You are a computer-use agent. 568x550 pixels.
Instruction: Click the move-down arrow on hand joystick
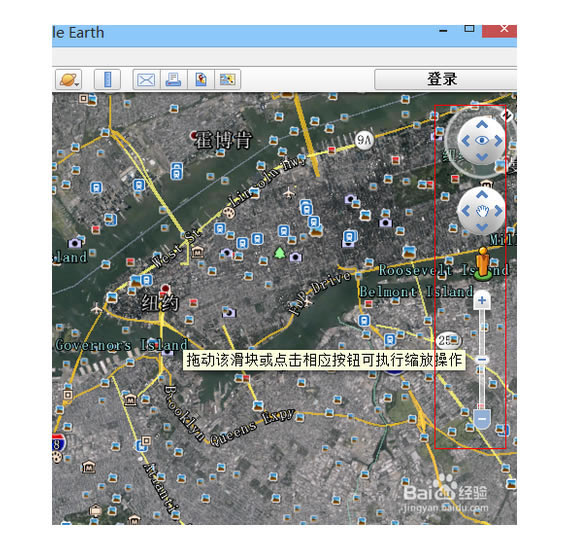(482, 227)
